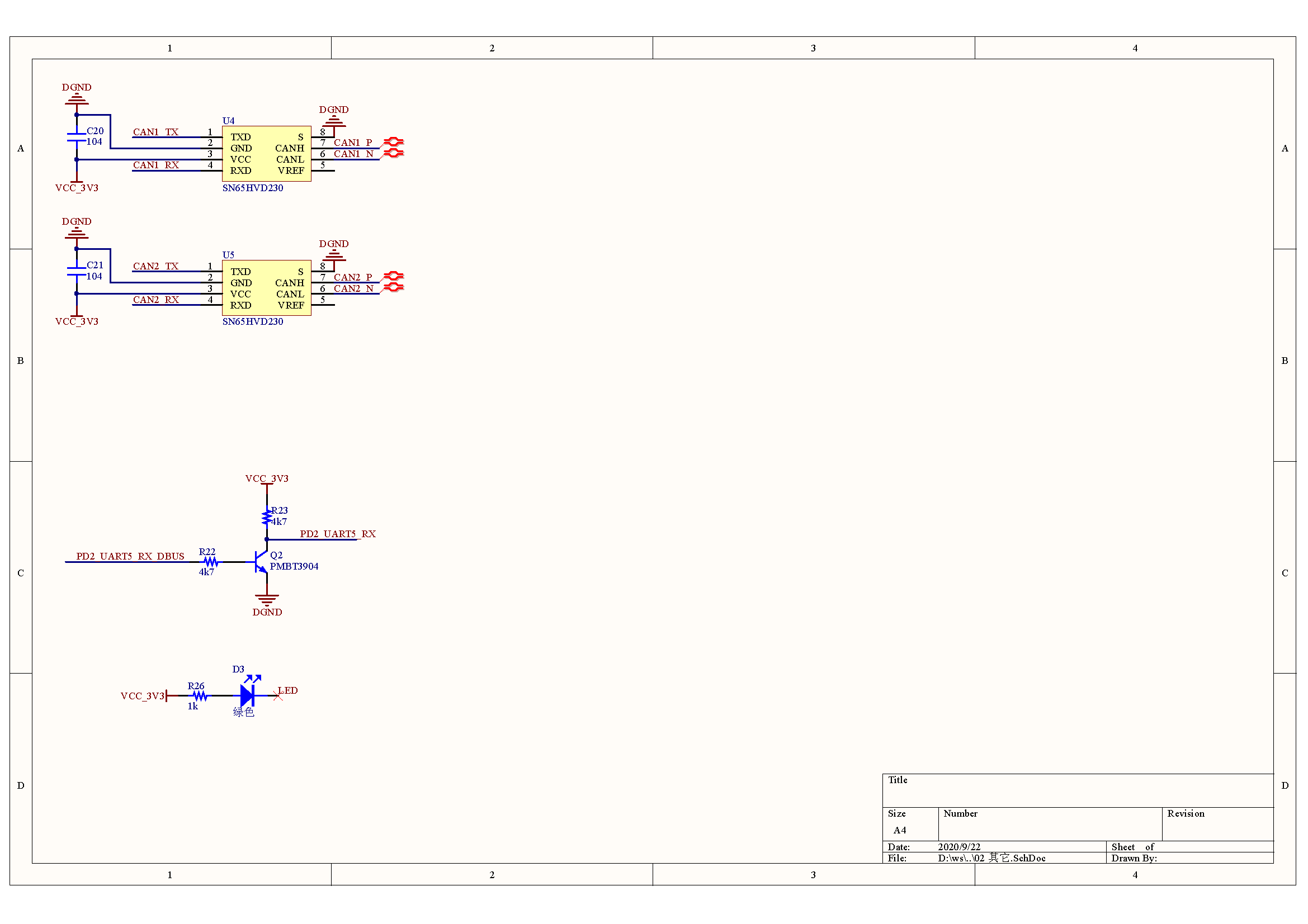Viewport: 1308px width, 924px height.
Task: Select the Q2 transistor symbol
Action: 260,562
